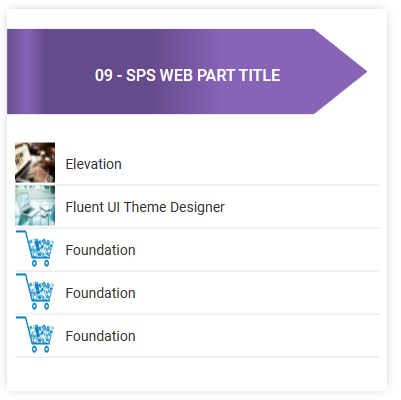Open the third Foundation text label
Viewport: 401px width, 400px height.
[x=100, y=336]
